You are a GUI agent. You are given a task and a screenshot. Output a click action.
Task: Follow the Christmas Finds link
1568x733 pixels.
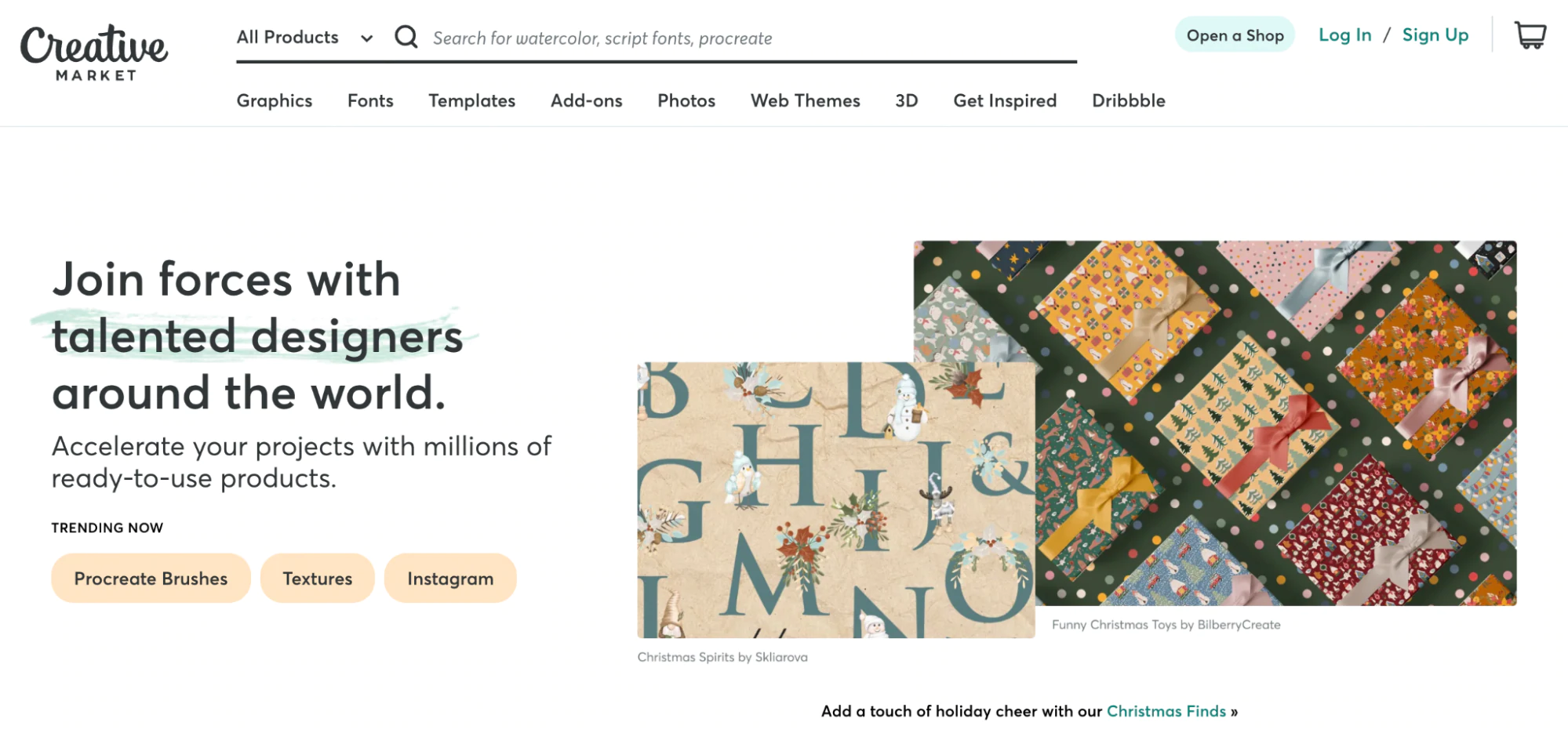[1166, 711]
